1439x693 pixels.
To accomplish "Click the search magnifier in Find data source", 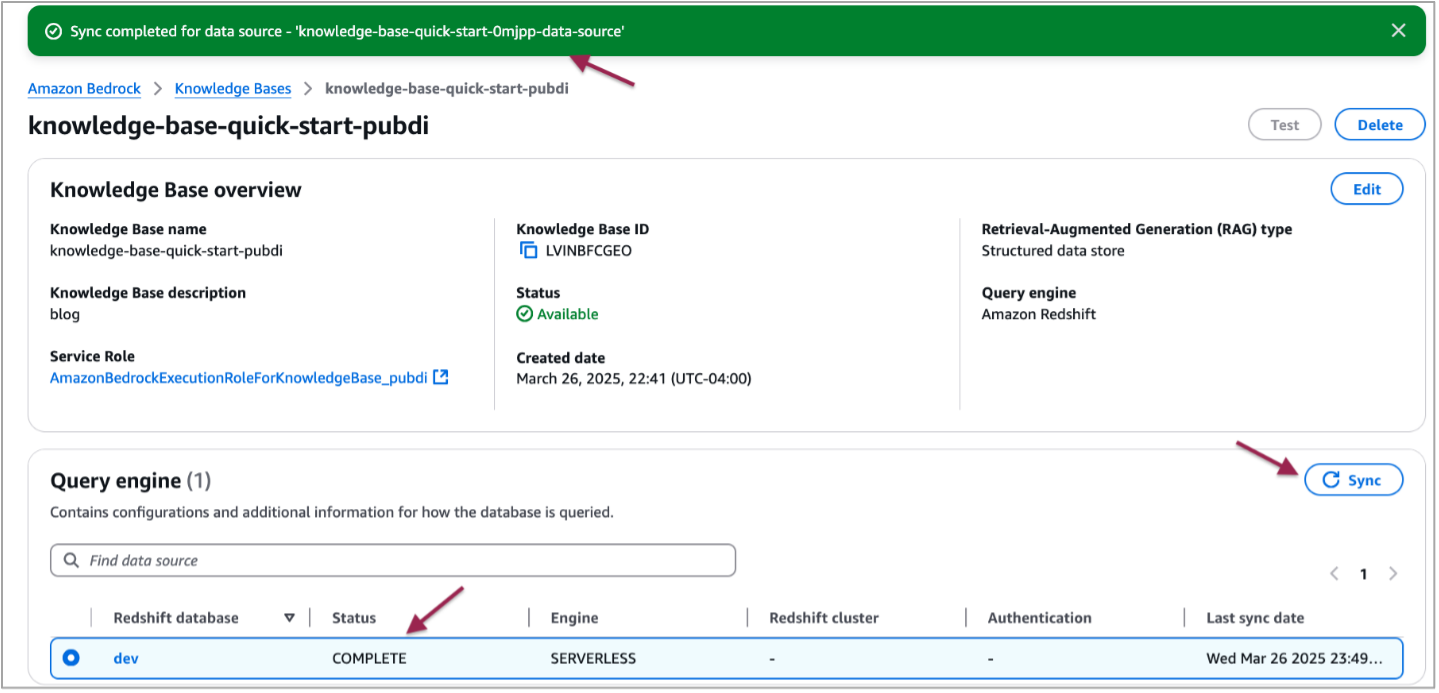I will (x=71, y=560).
